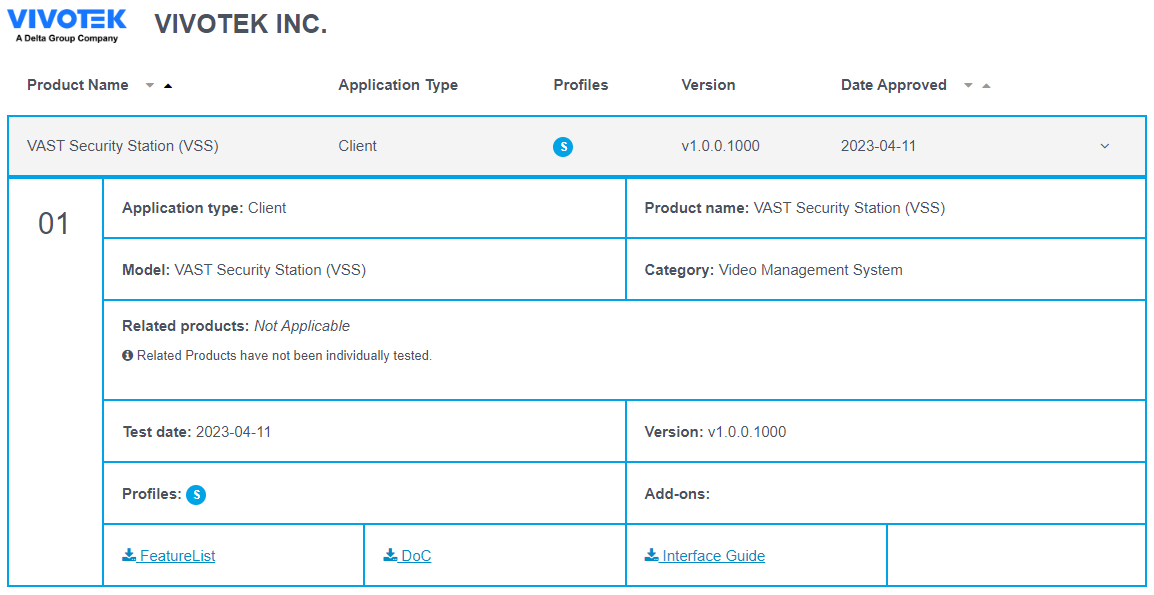
Task: Click the Date Approved column header
Action: (x=893, y=85)
